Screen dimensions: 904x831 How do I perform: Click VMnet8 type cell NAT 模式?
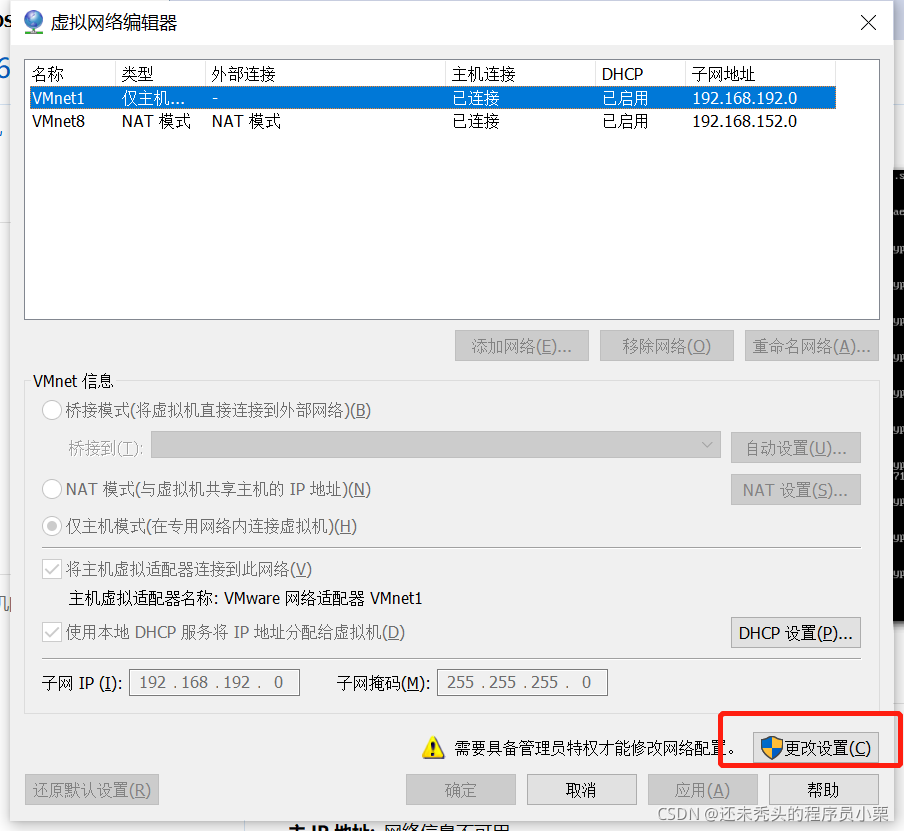point(156,121)
